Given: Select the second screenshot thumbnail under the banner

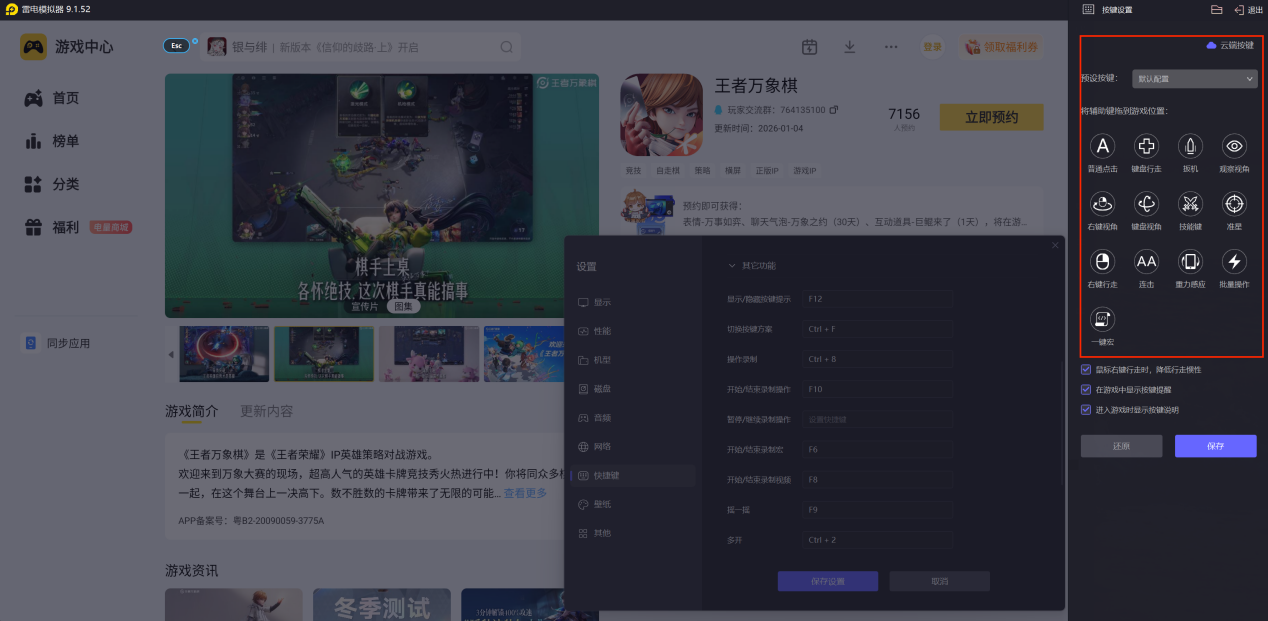Looking at the screenshot, I should tap(324, 354).
